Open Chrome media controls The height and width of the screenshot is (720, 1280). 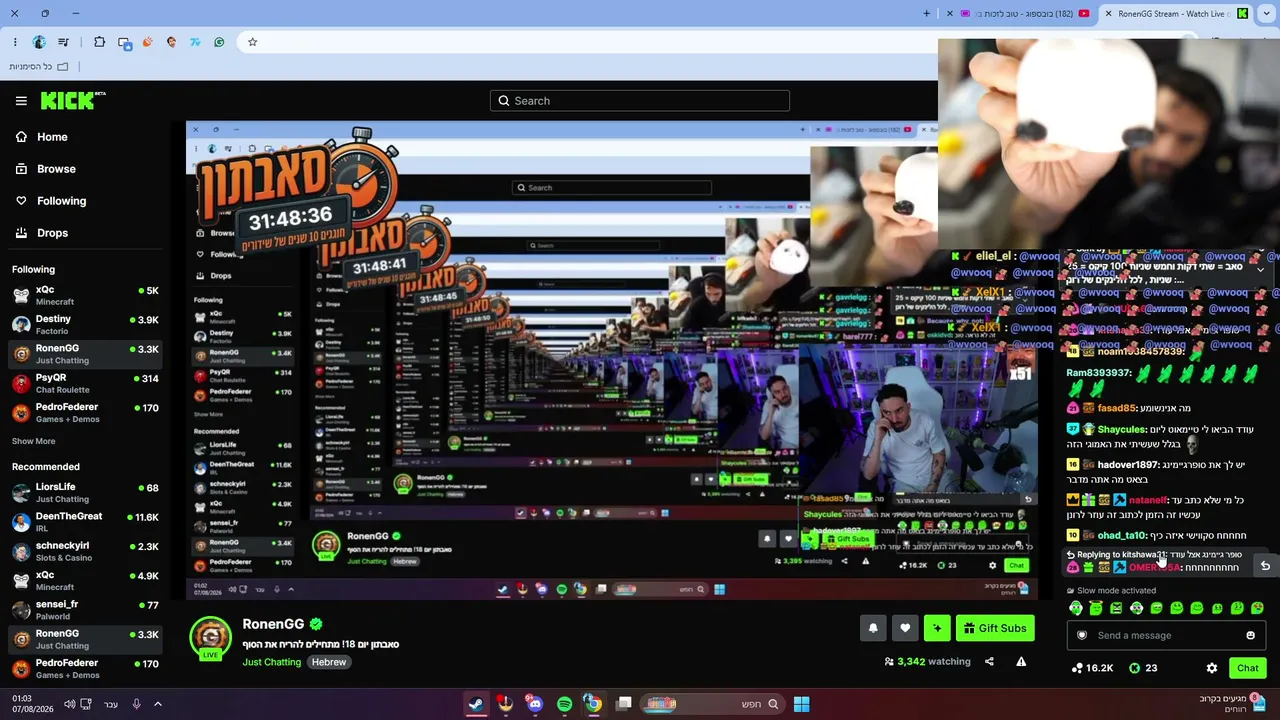64,42
